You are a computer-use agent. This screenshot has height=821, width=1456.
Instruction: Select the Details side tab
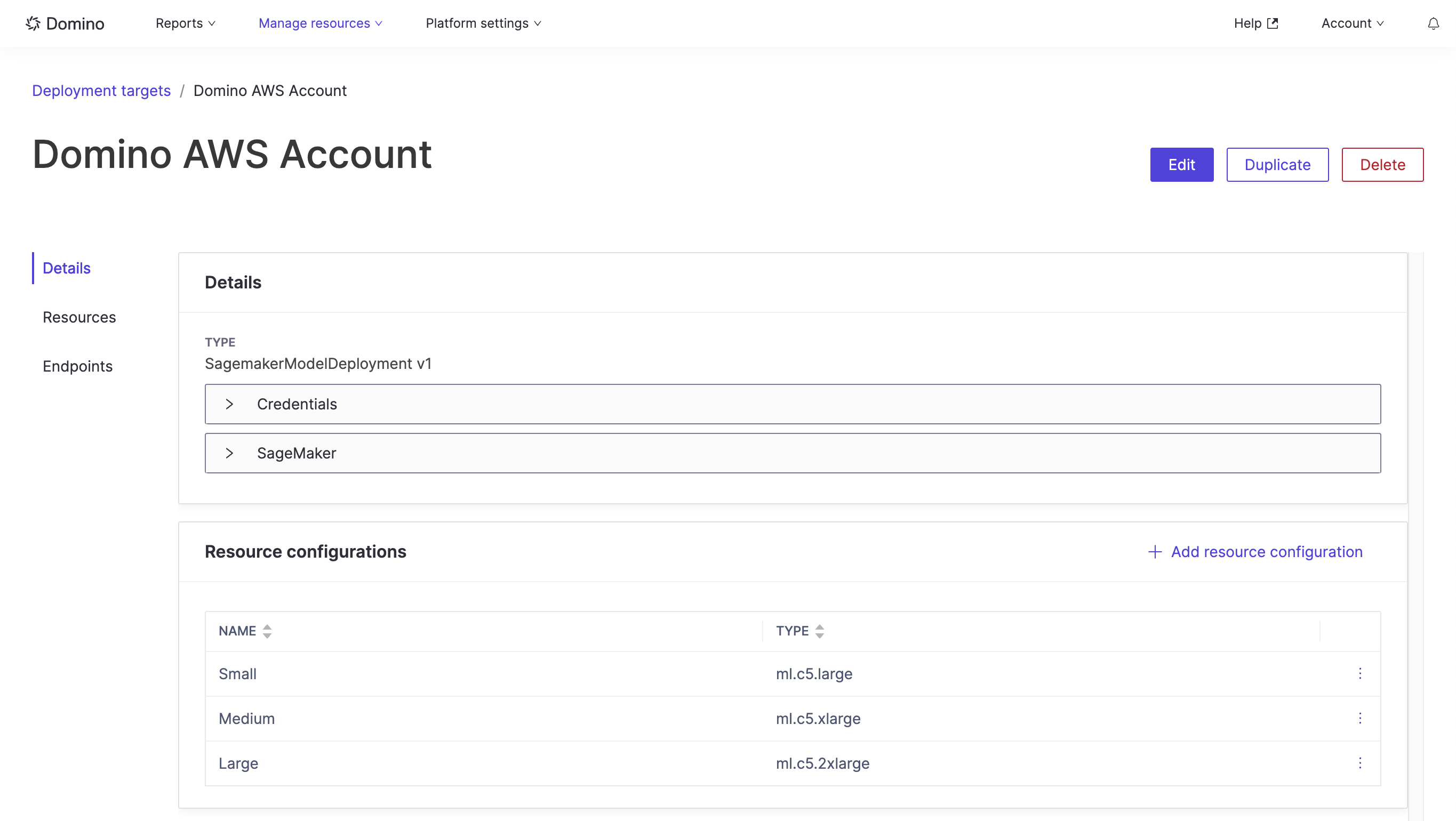tap(67, 268)
